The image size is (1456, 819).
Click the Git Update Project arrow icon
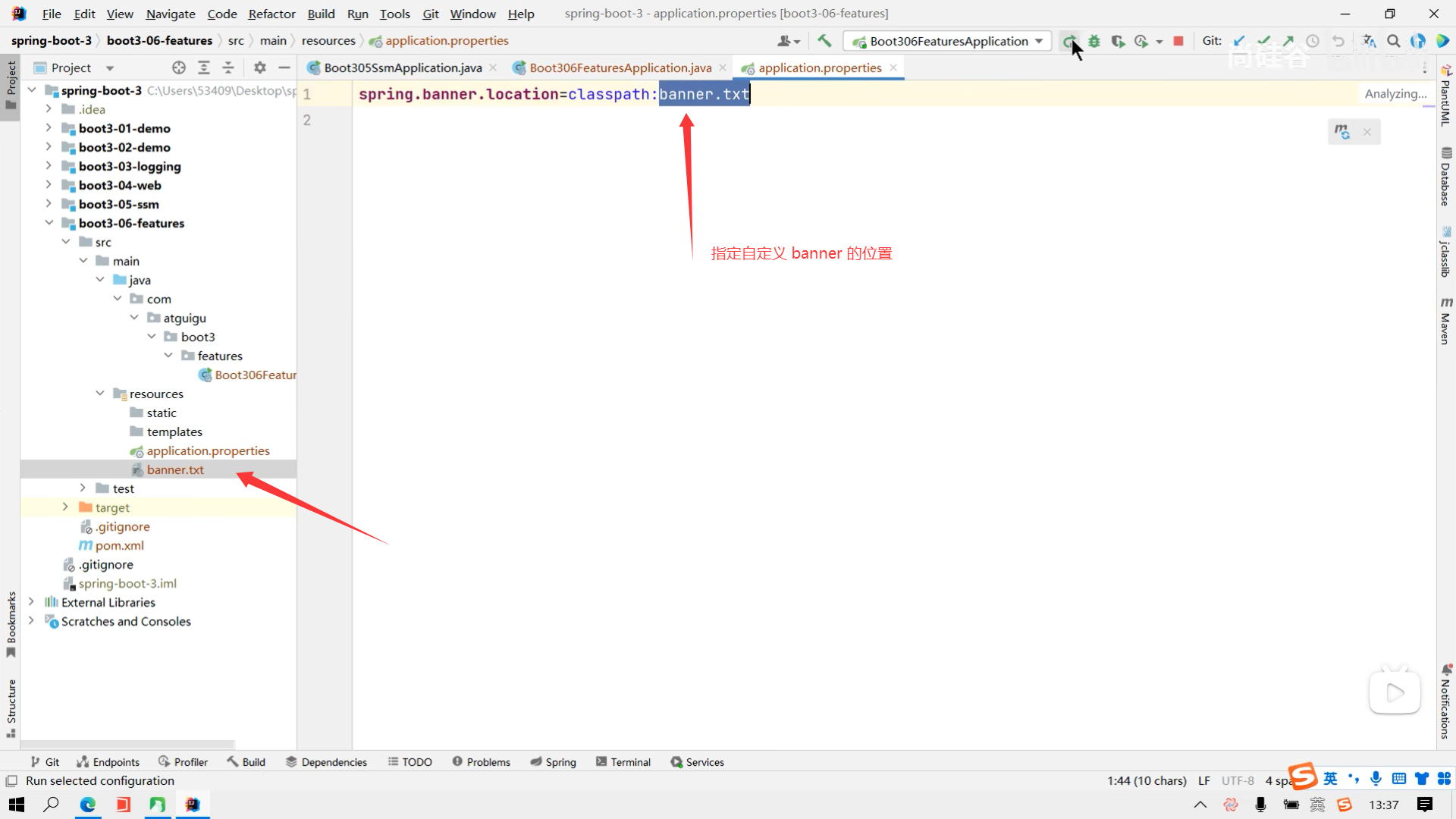[x=1239, y=41]
